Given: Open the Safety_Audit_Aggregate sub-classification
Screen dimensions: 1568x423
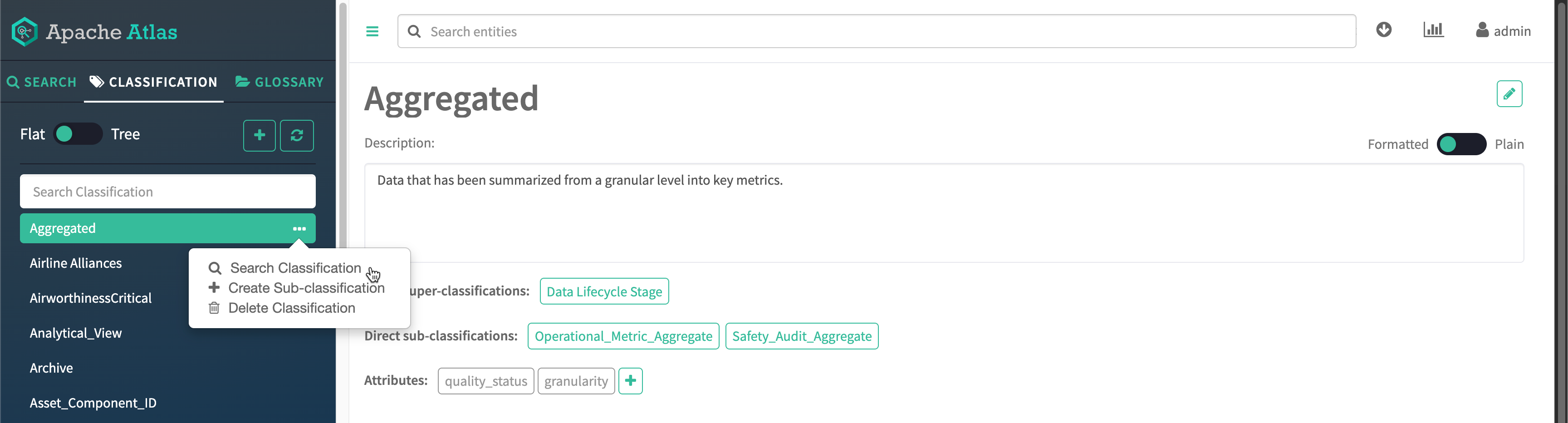Looking at the screenshot, I should [x=801, y=337].
